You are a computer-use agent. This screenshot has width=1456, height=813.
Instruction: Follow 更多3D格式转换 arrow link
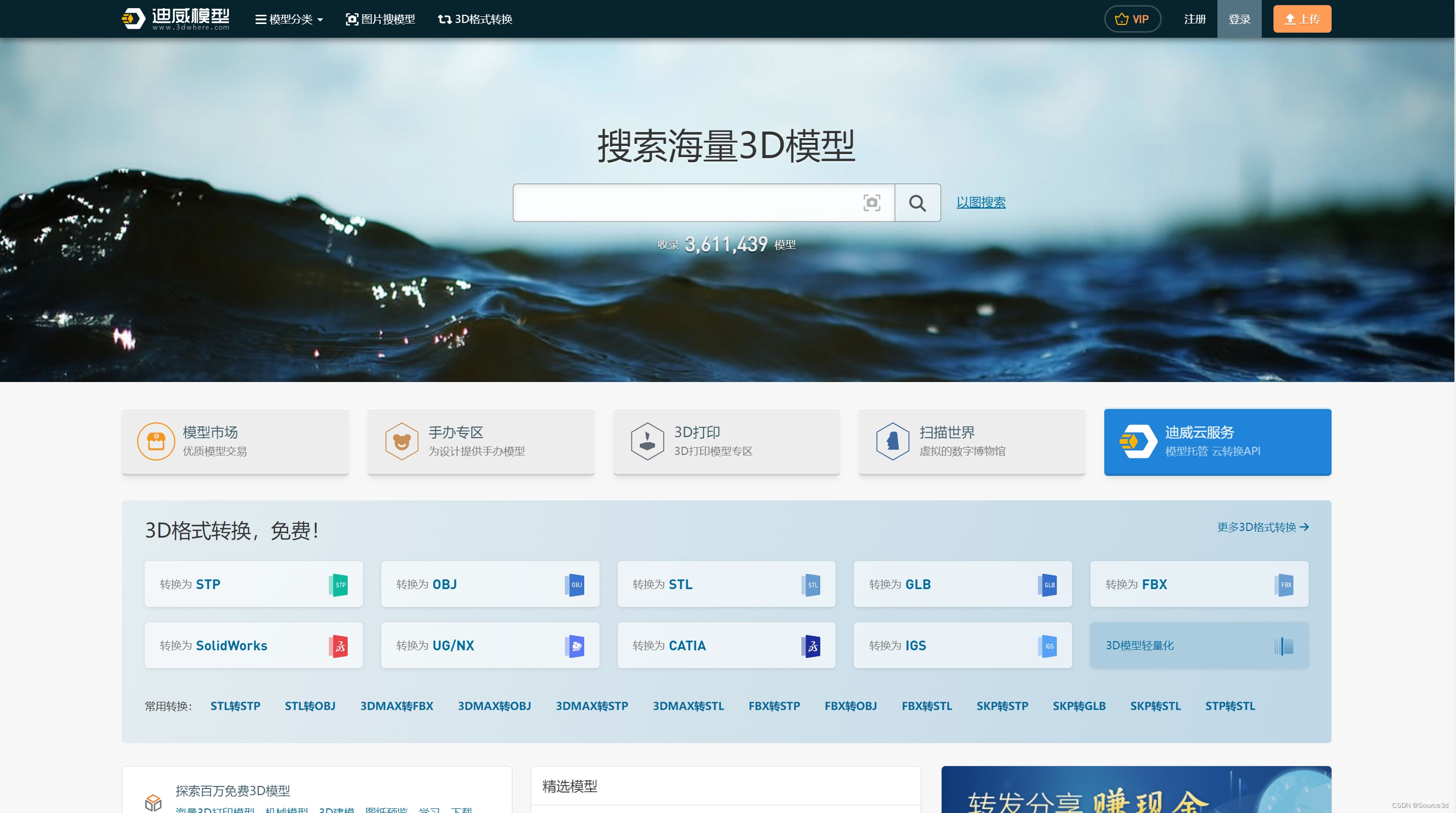click(1262, 527)
